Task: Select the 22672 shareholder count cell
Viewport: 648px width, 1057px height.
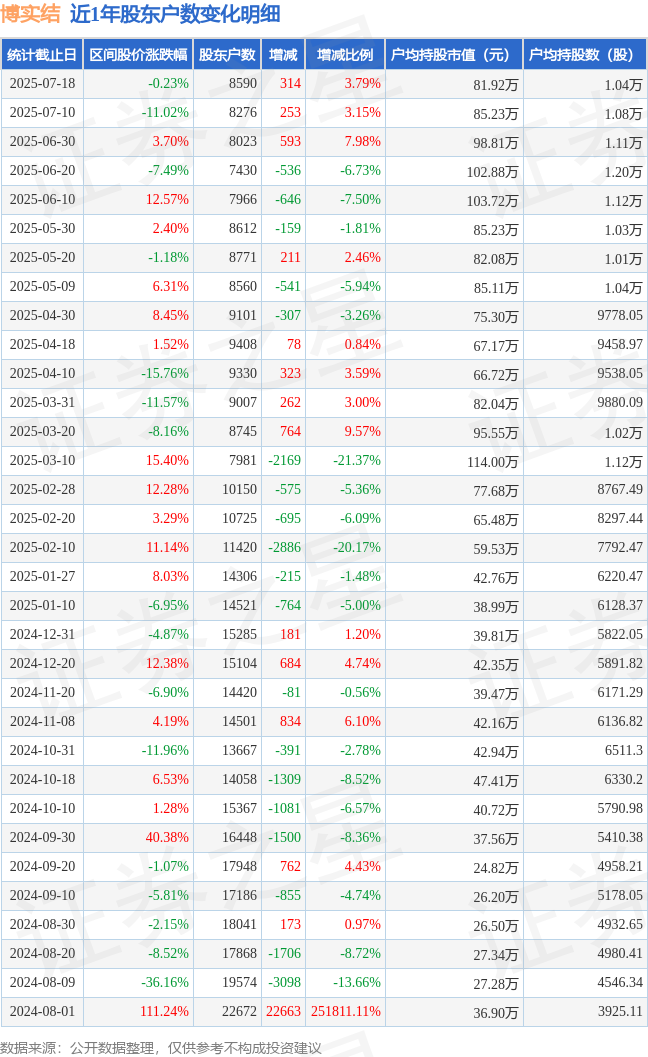Action: [239, 1011]
